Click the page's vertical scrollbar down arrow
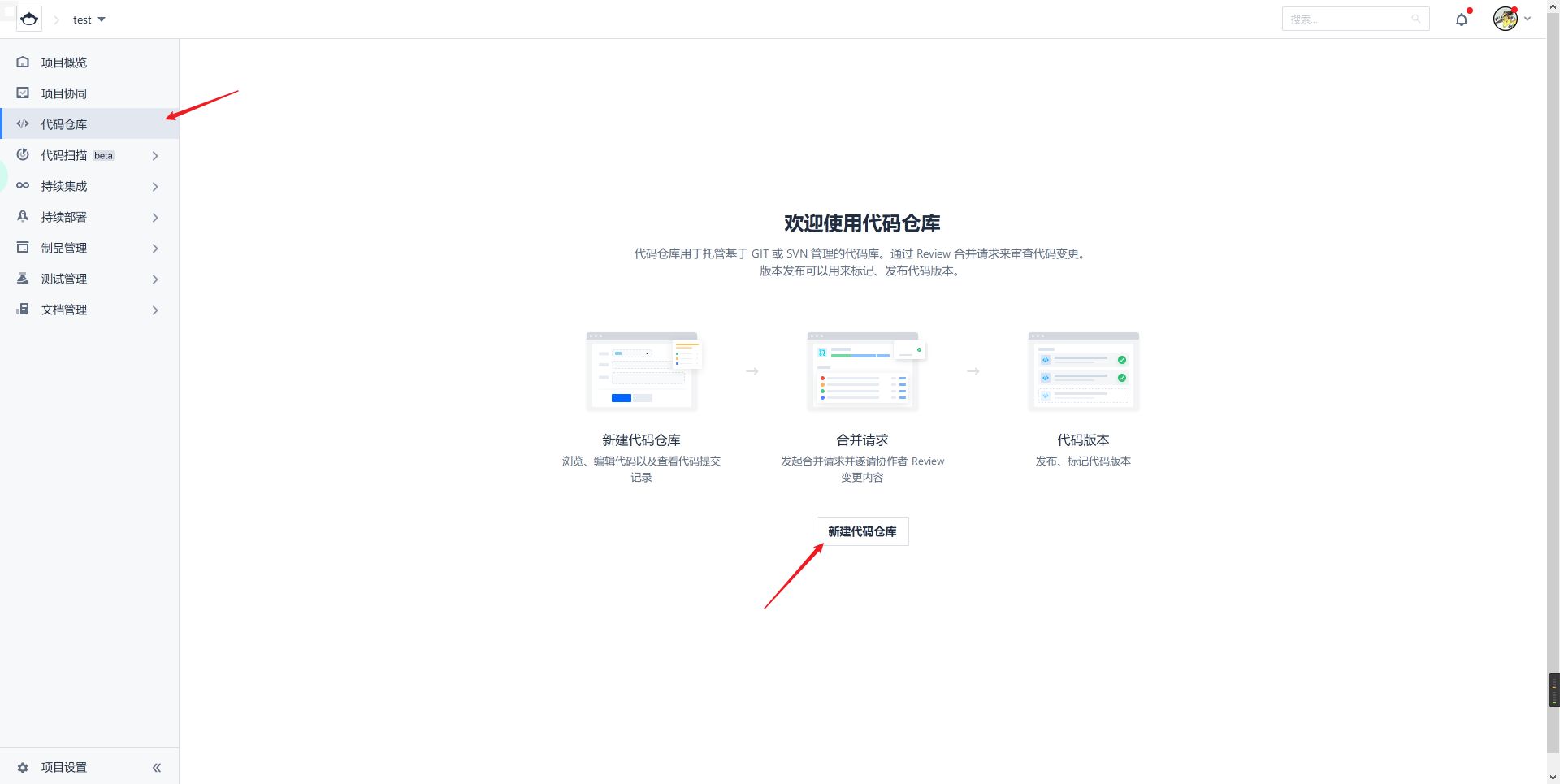This screenshot has width=1560, height=784. click(x=1553, y=777)
